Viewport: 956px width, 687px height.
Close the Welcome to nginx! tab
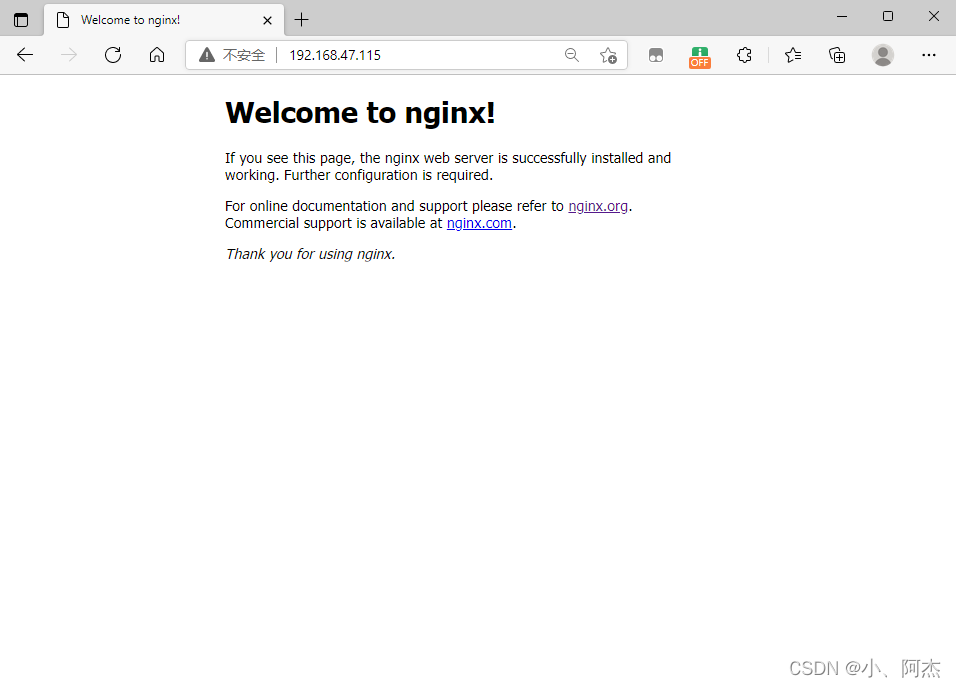(267, 20)
